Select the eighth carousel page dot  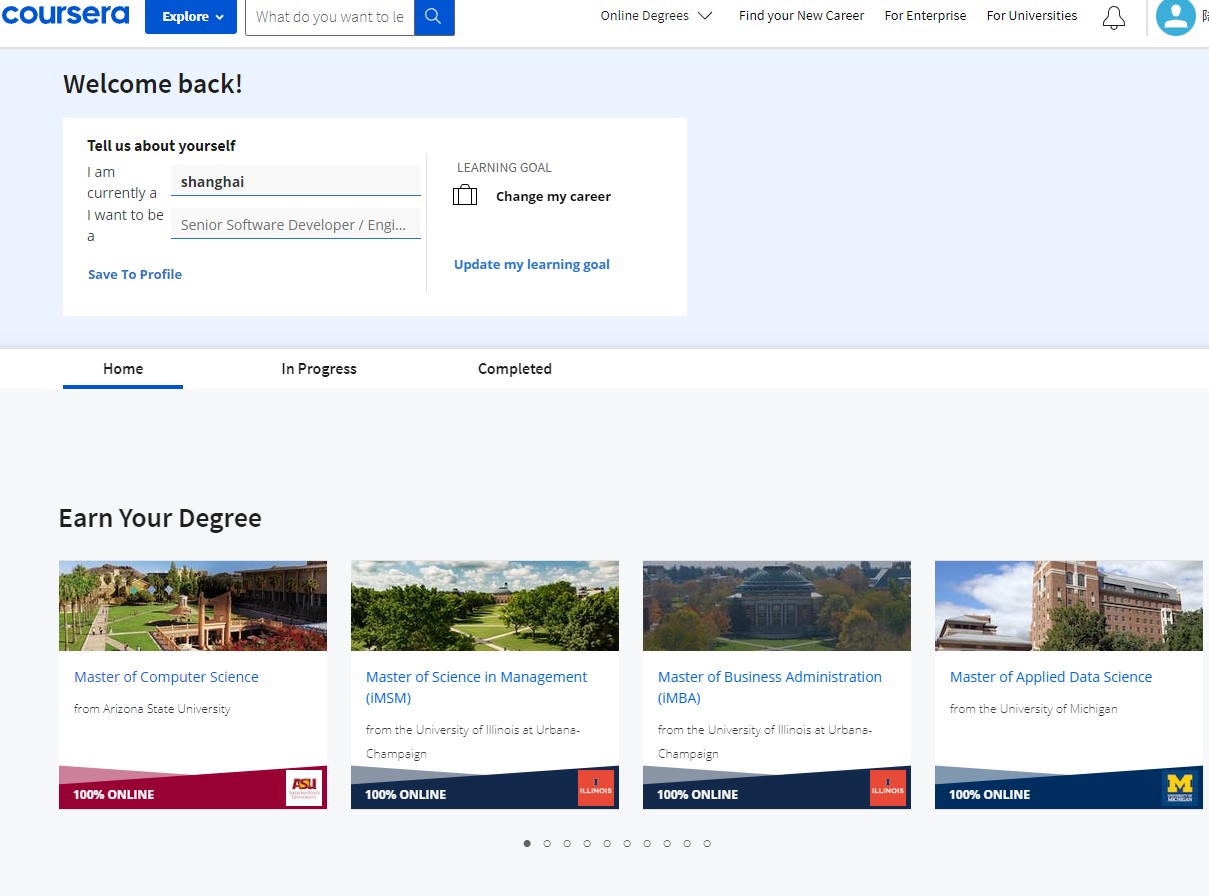(x=667, y=843)
